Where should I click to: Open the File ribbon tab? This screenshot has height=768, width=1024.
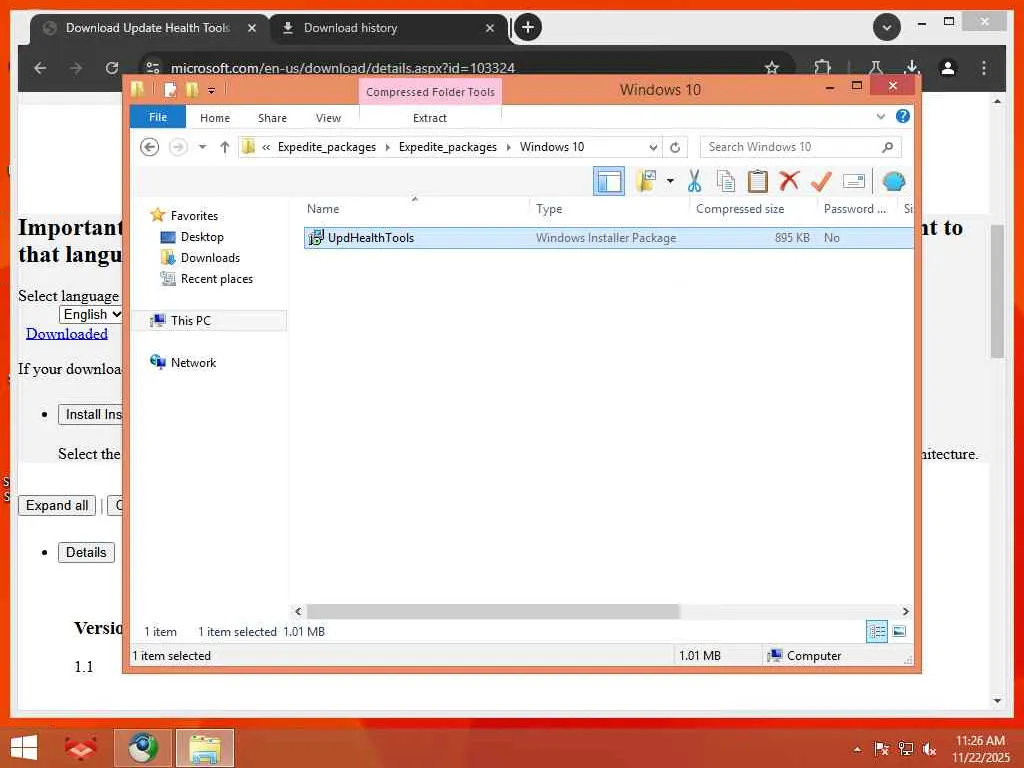point(157,117)
